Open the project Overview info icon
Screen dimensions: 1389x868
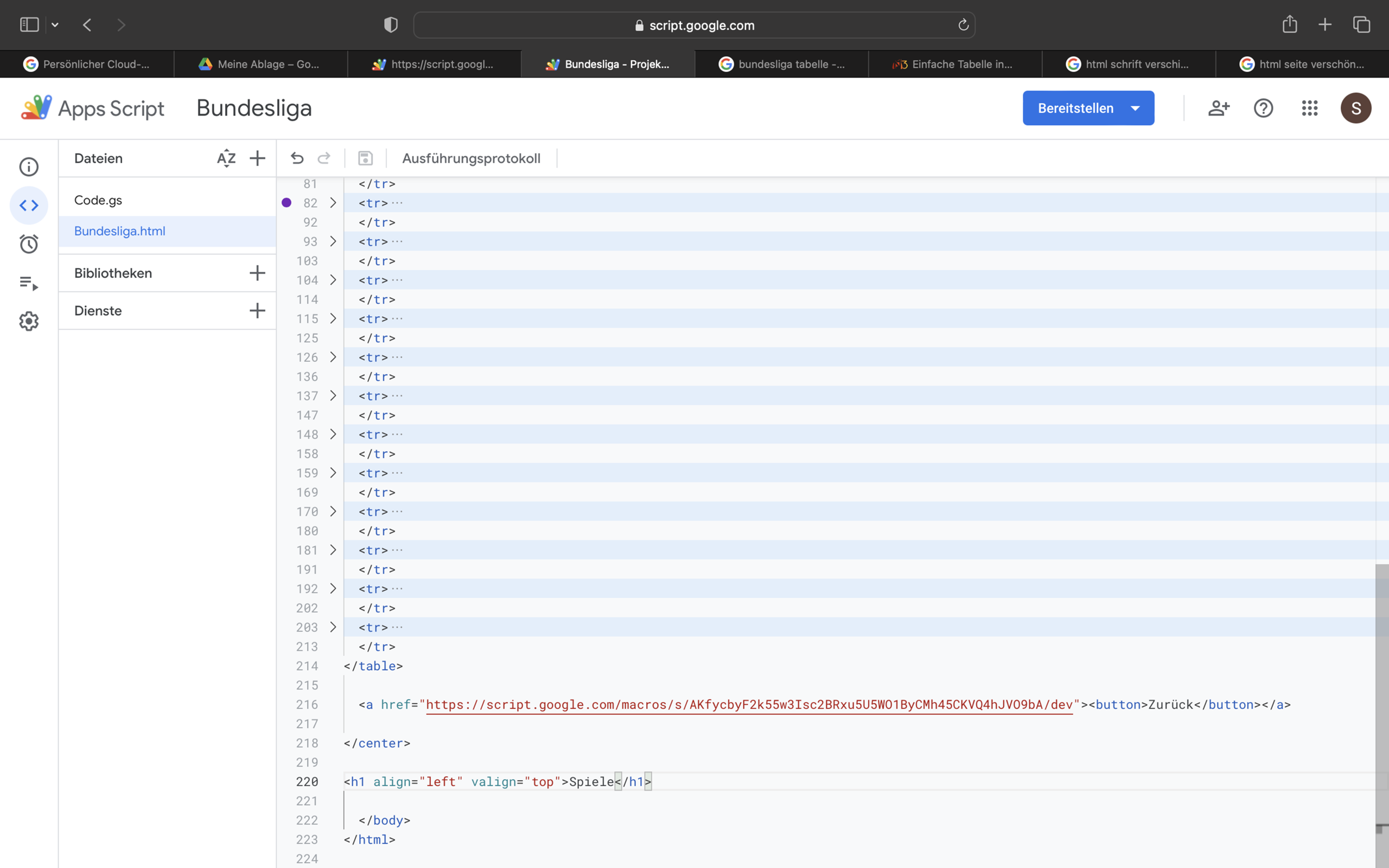[x=29, y=167]
